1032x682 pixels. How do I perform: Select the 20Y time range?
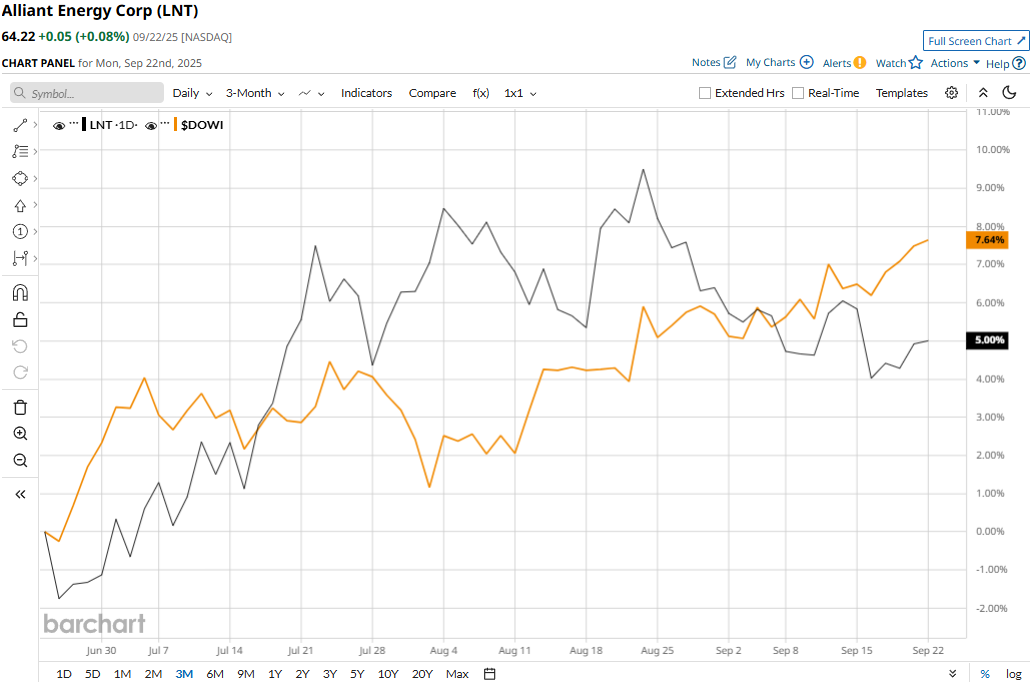(x=422, y=673)
